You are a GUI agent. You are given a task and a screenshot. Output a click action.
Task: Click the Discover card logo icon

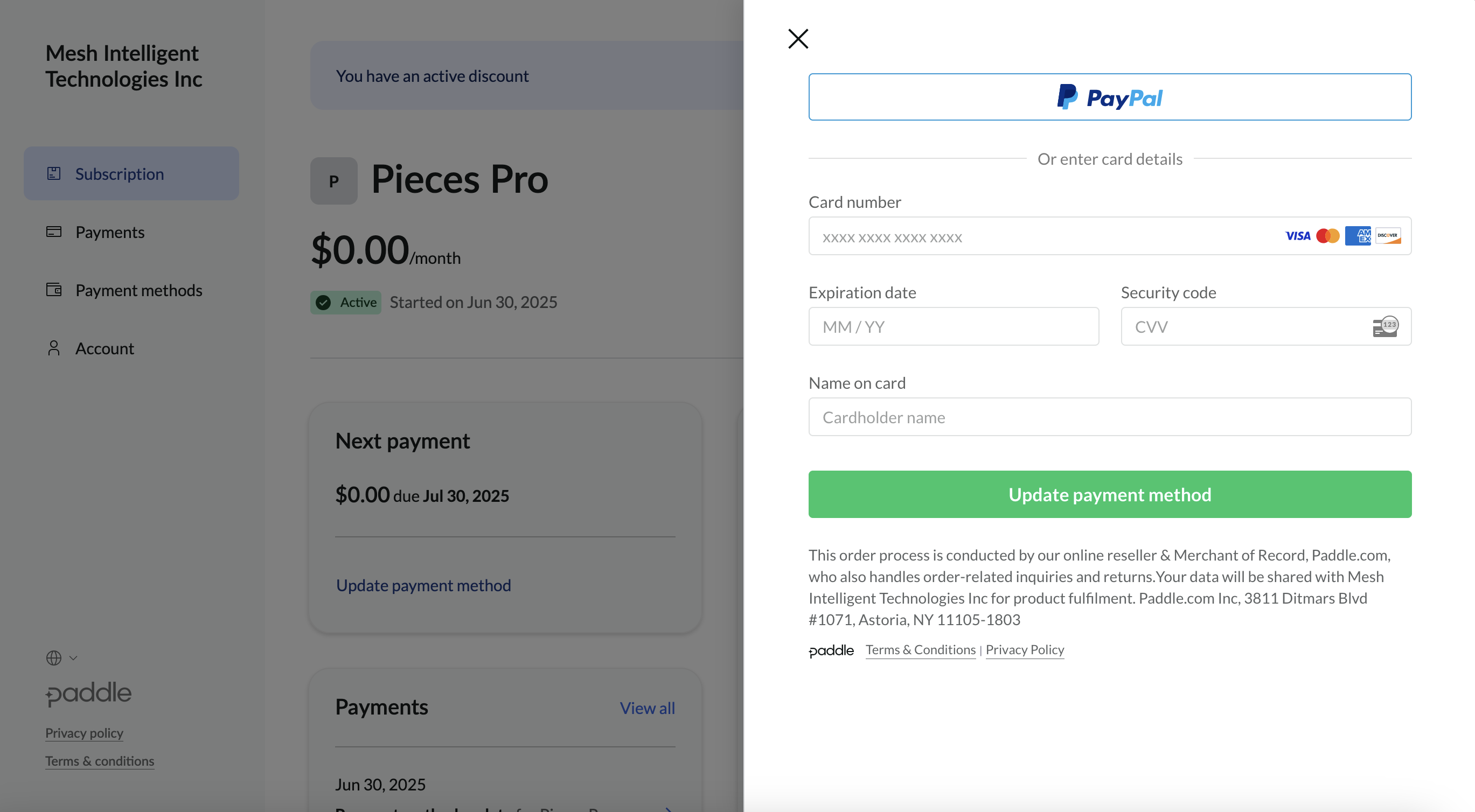coord(1387,236)
